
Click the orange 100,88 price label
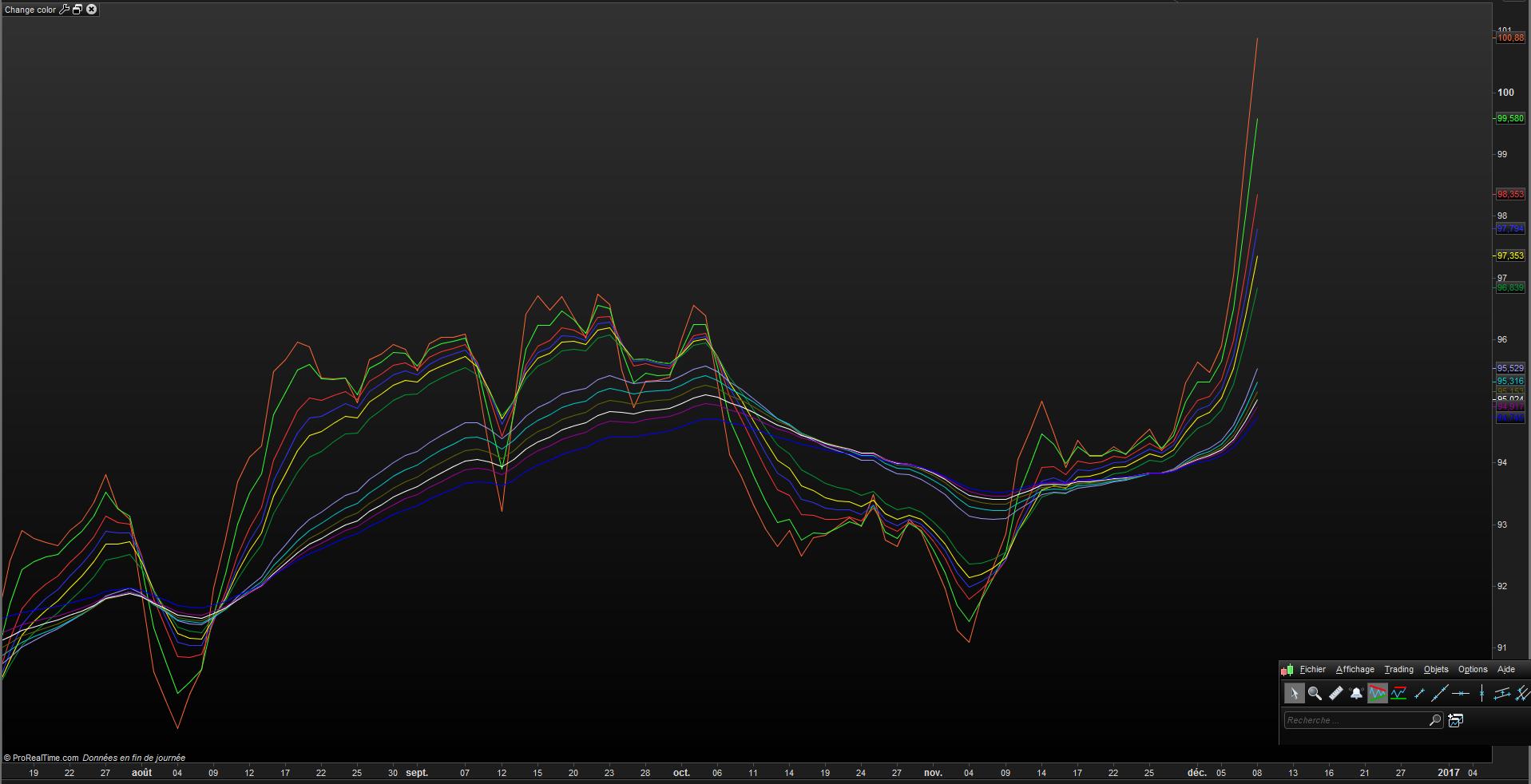(1509, 38)
